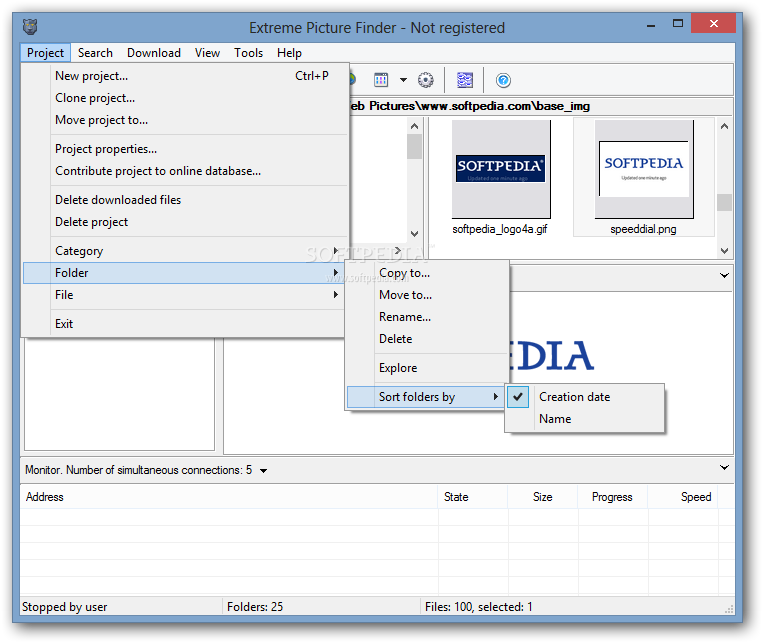
Task: Choose New project... from the menu
Action: tap(185, 76)
